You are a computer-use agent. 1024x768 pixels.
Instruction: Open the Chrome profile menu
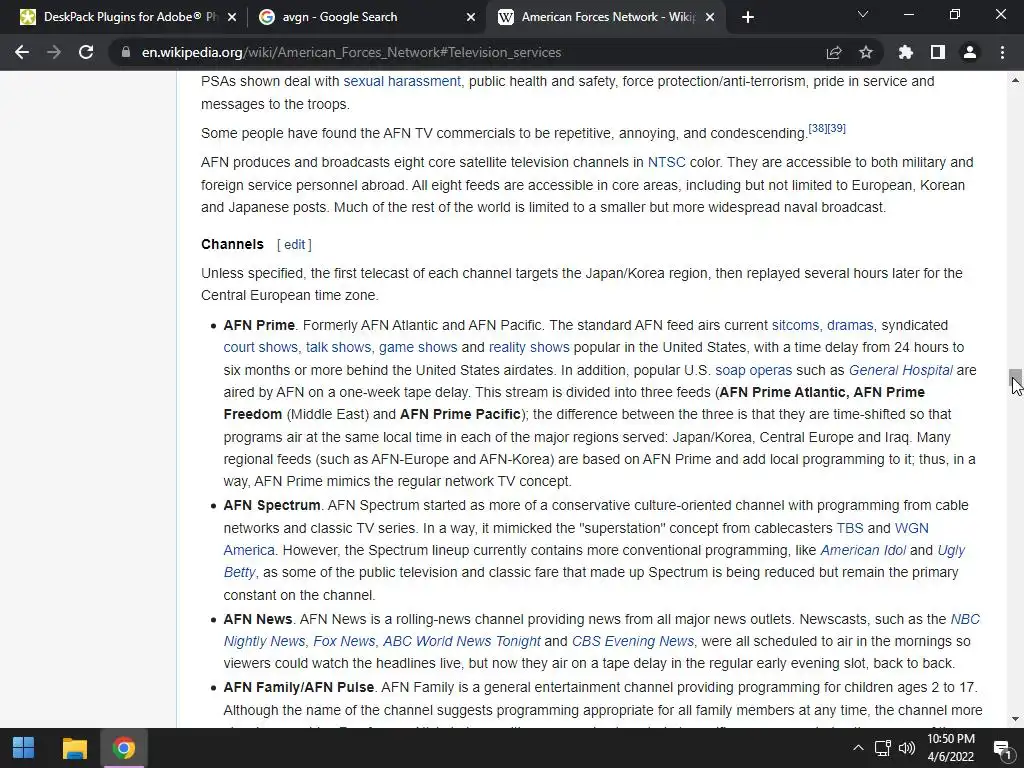coord(970,52)
